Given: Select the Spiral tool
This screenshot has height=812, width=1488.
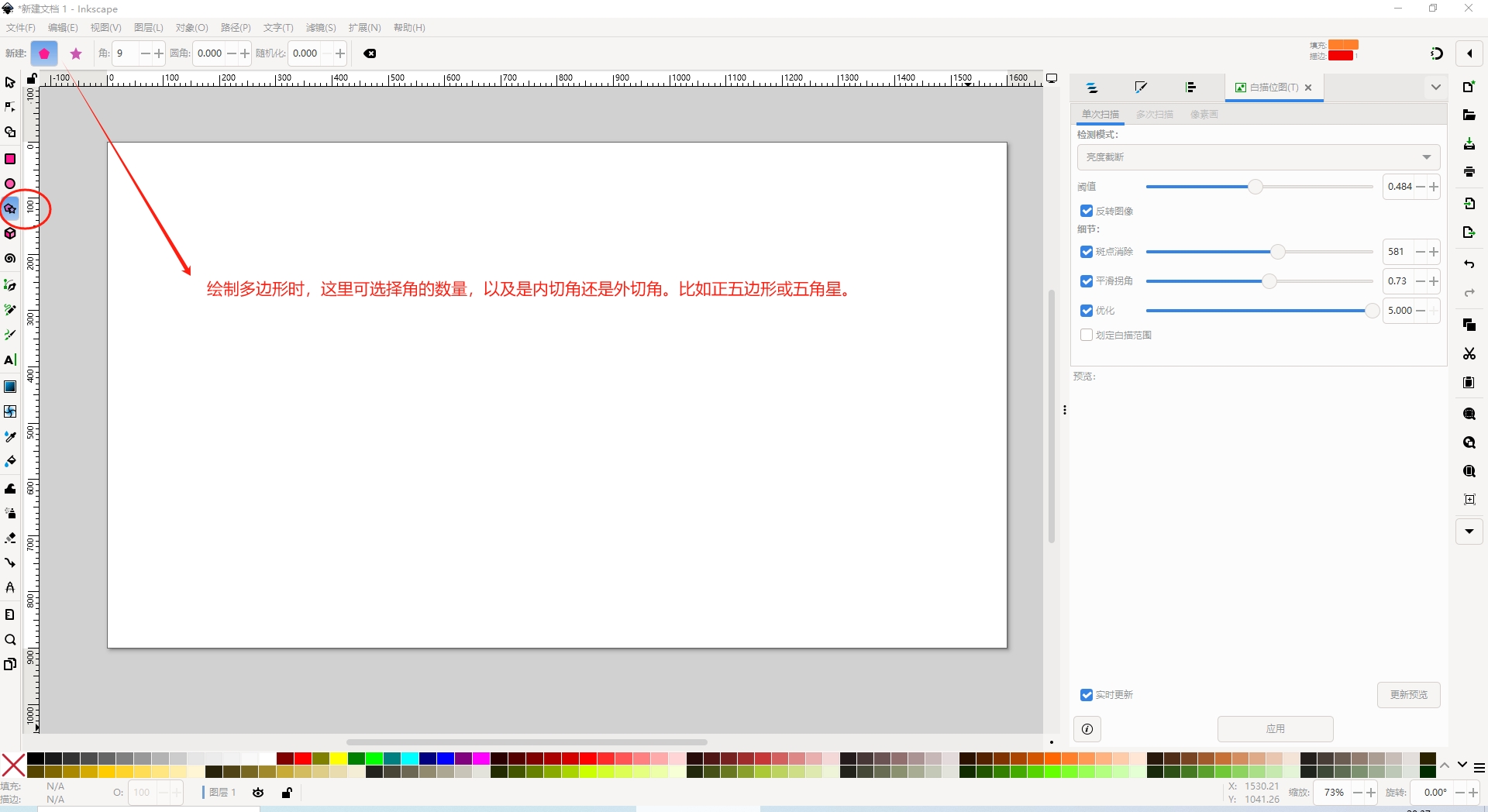Looking at the screenshot, I should (10, 259).
